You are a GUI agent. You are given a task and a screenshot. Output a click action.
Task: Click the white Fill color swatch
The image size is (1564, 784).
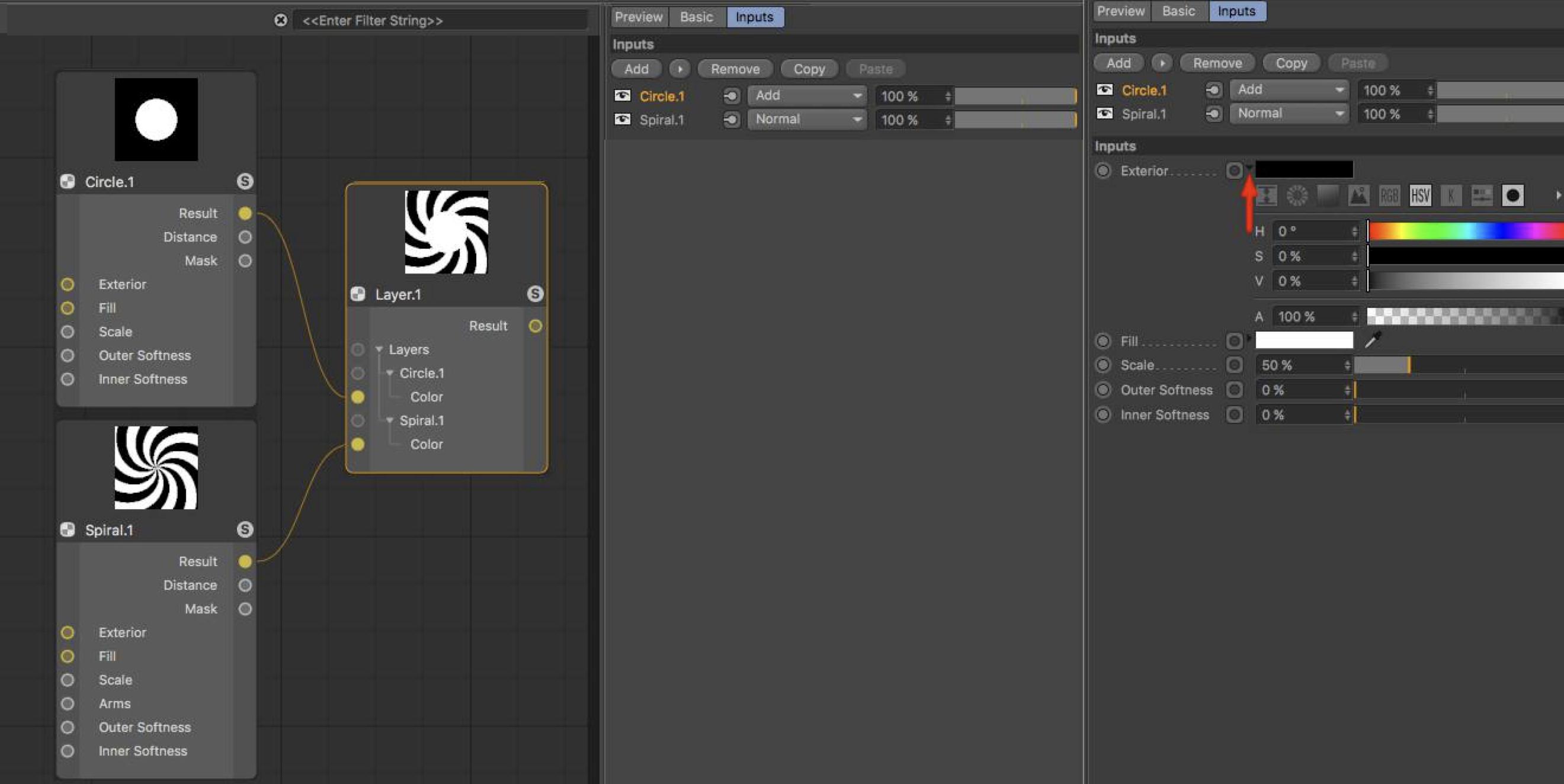pos(1303,340)
